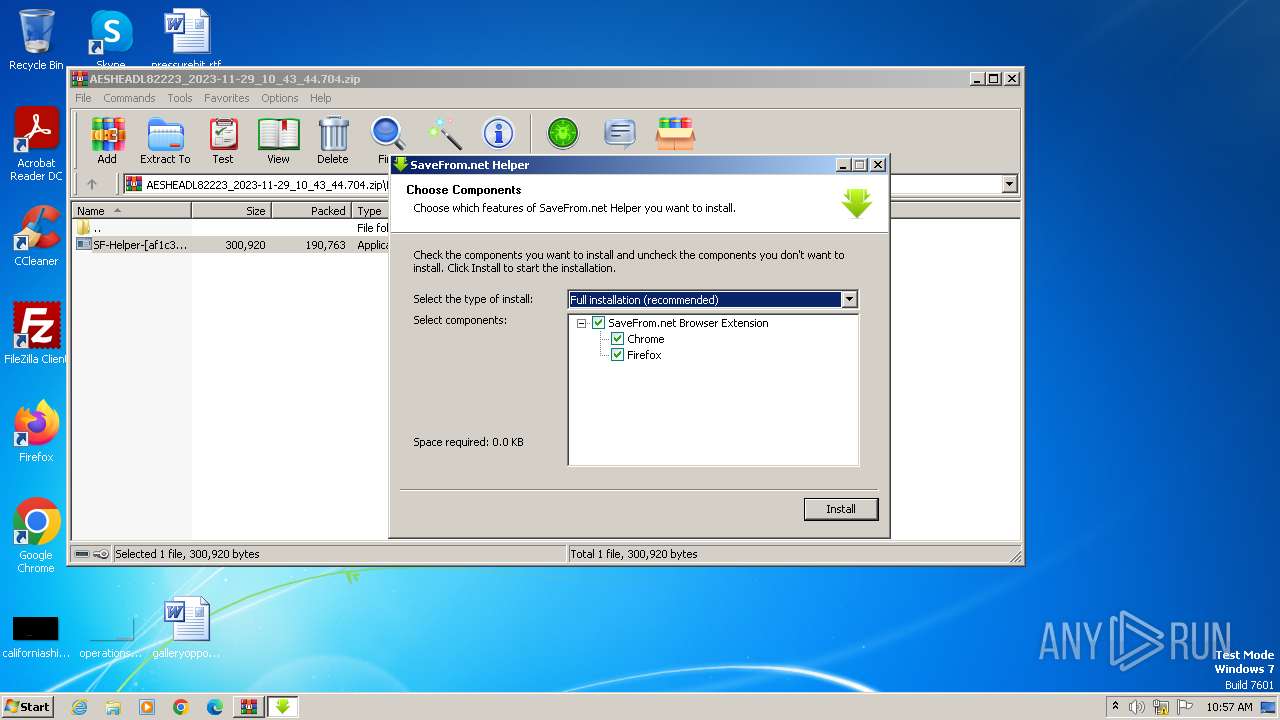
Task: Click the SaveFrom installer taskbar button
Action: pyautogui.click(x=283, y=707)
